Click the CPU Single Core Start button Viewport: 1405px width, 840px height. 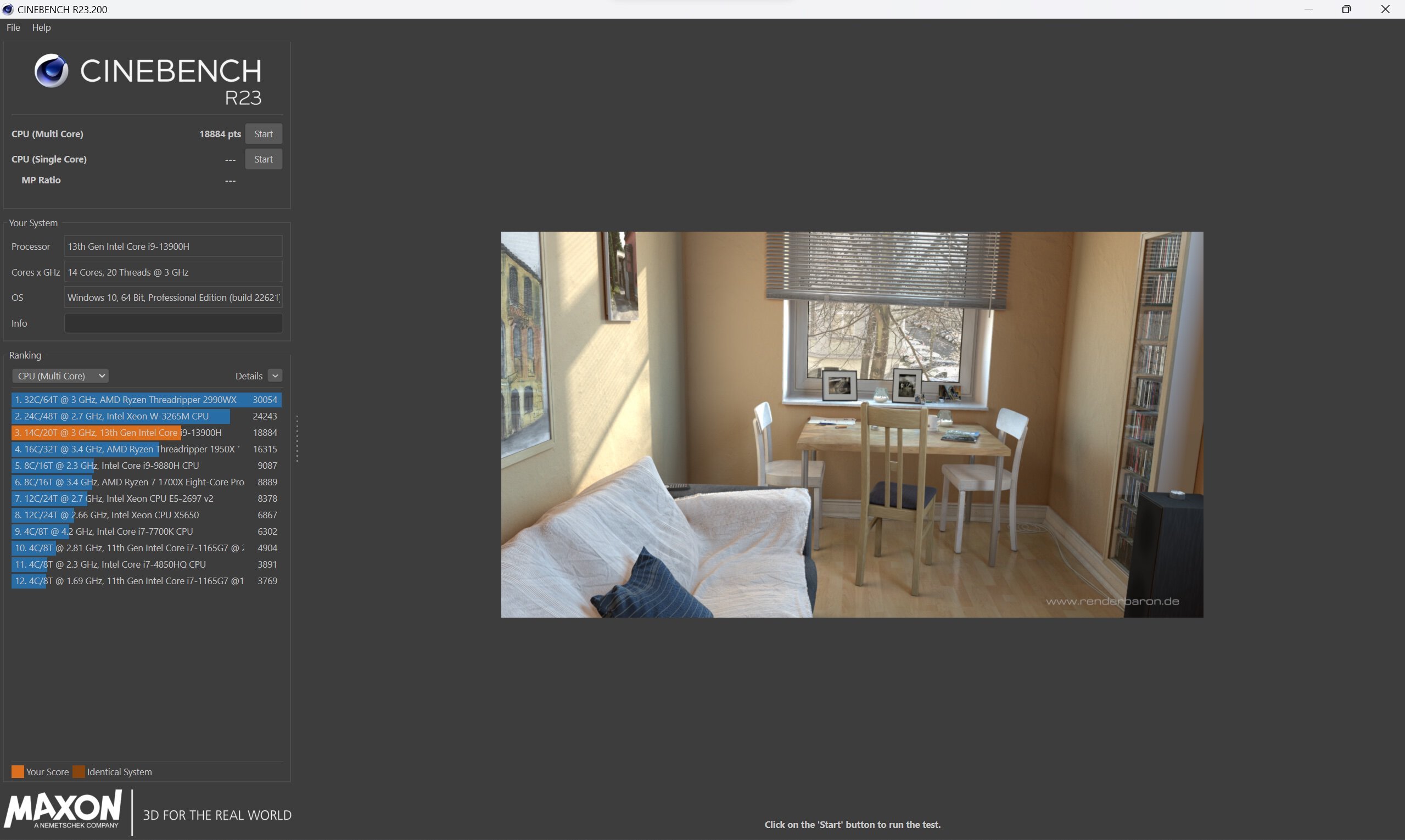coord(262,159)
